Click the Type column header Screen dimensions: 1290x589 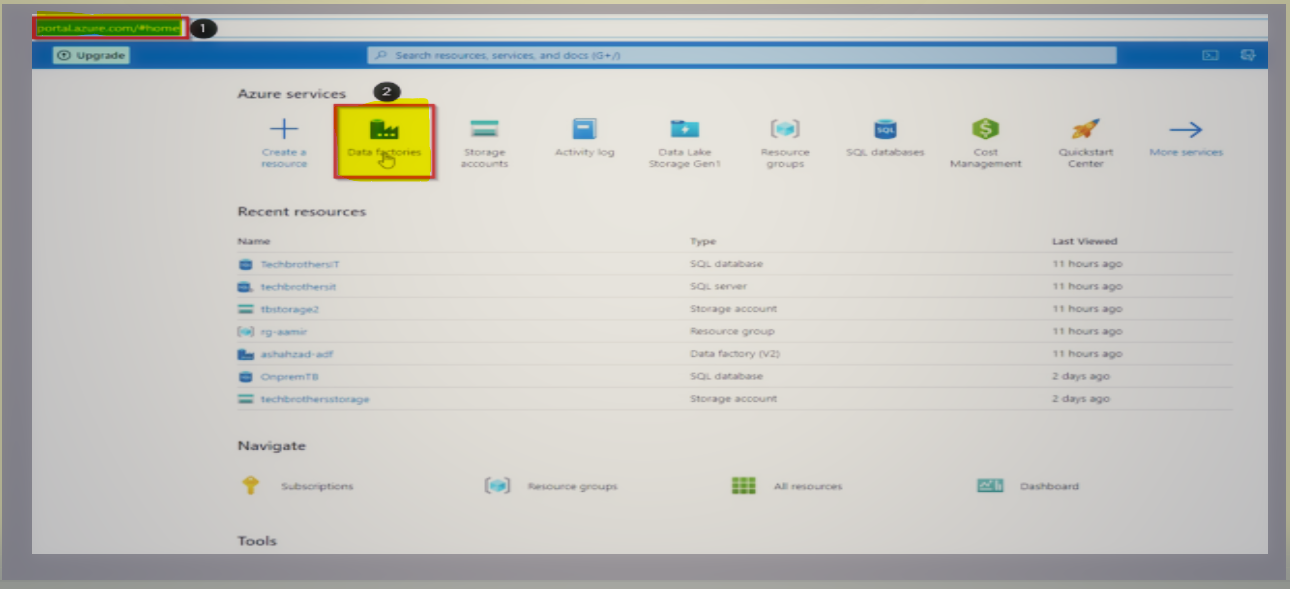tap(703, 241)
